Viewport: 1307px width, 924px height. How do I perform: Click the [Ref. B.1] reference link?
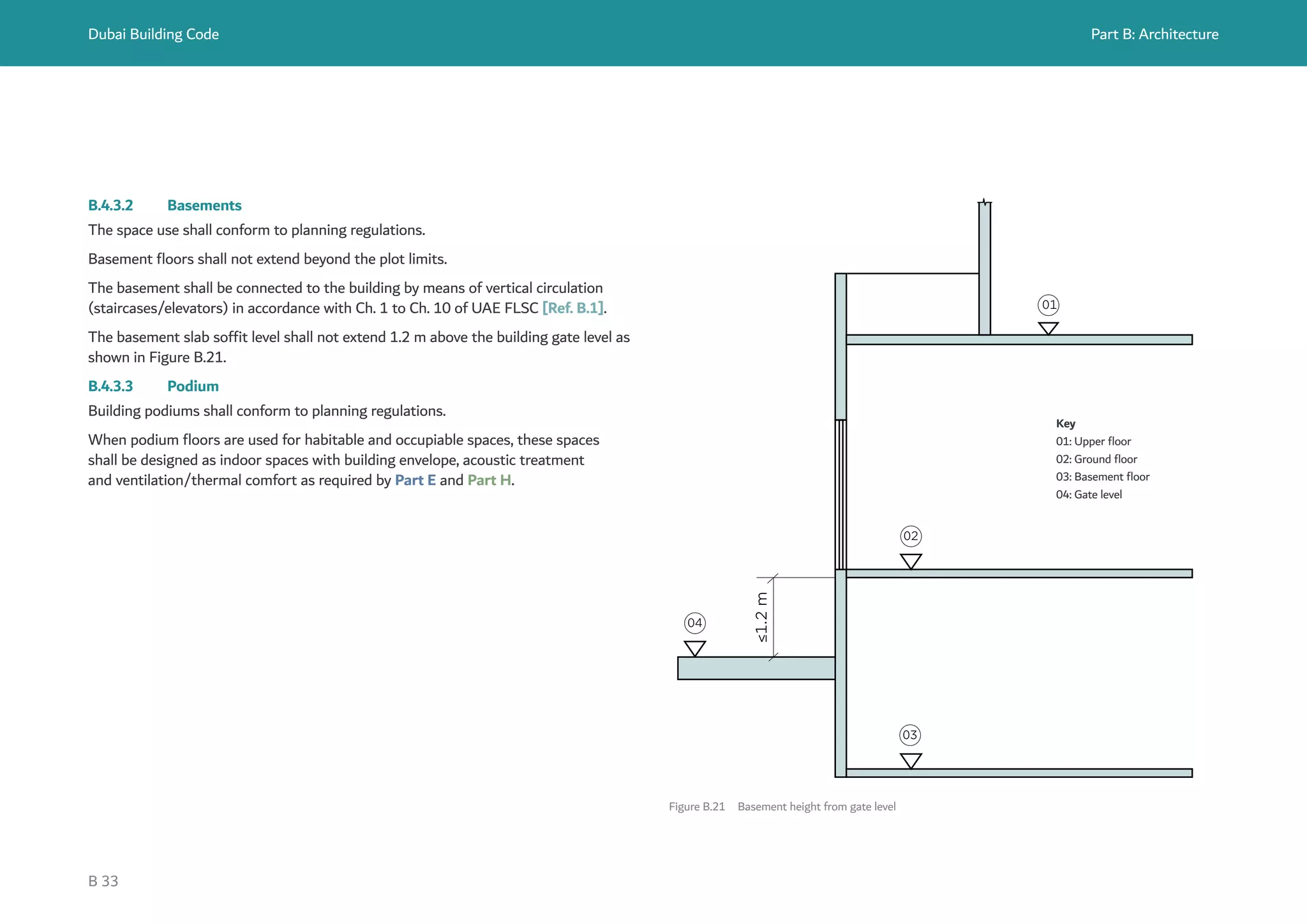[572, 308]
